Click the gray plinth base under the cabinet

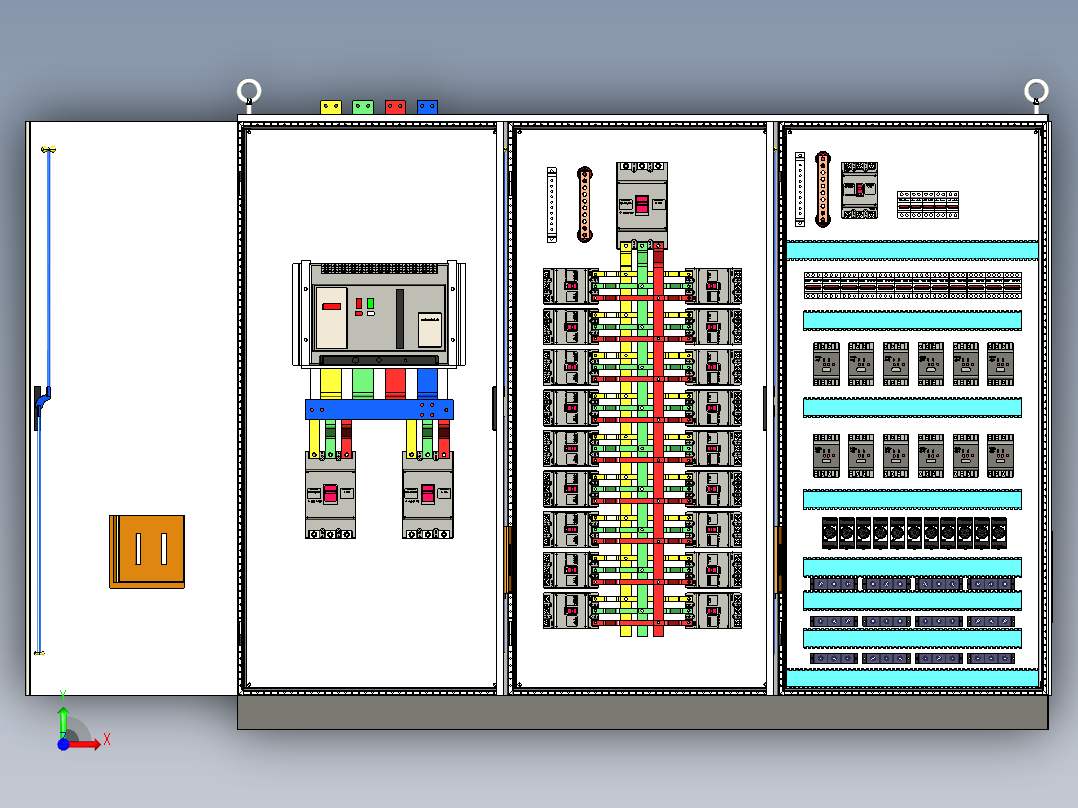point(643,712)
